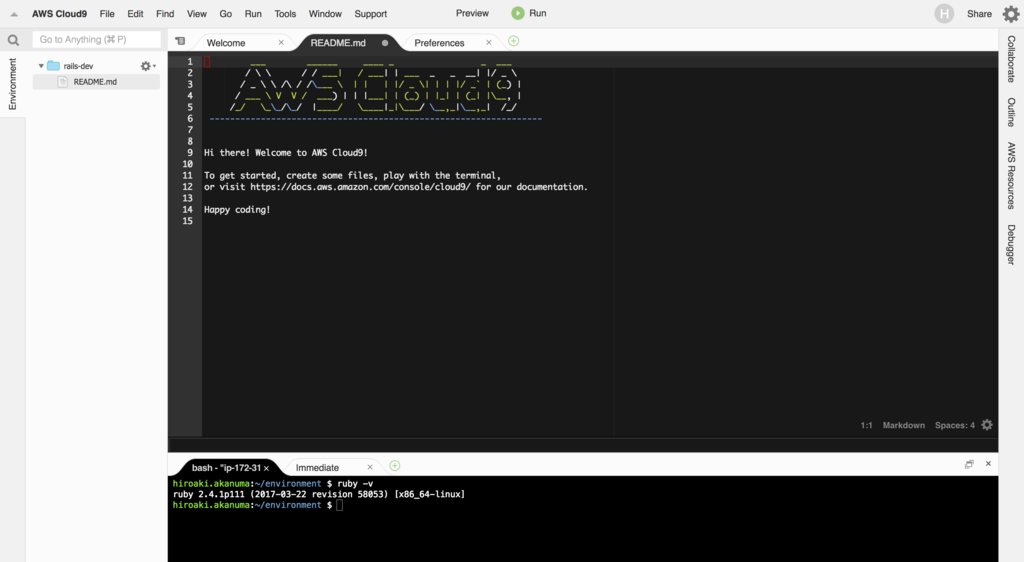The height and width of the screenshot is (562, 1024).
Task: Switch to the Immediate tab
Action: 317,467
